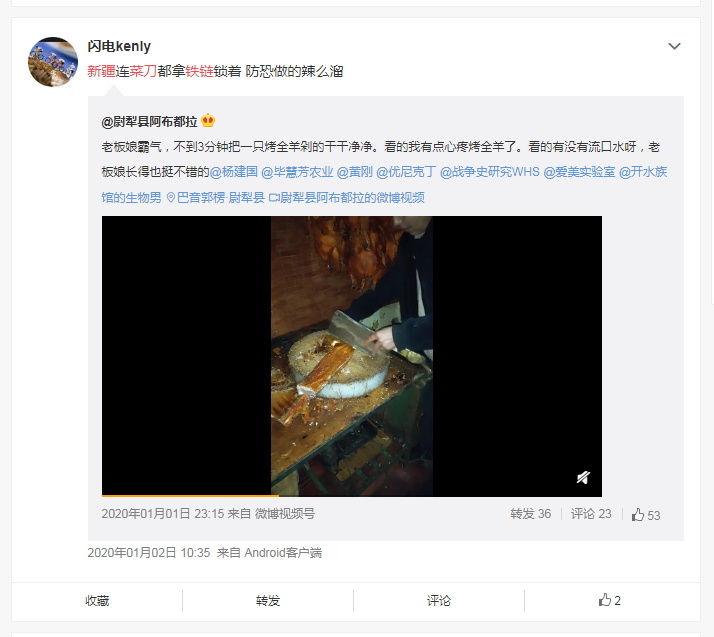Click the 菜刀 highlighted keyword
Image resolution: width=714 pixels, height=637 pixels.
pyautogui.click(x=143, y=71)
